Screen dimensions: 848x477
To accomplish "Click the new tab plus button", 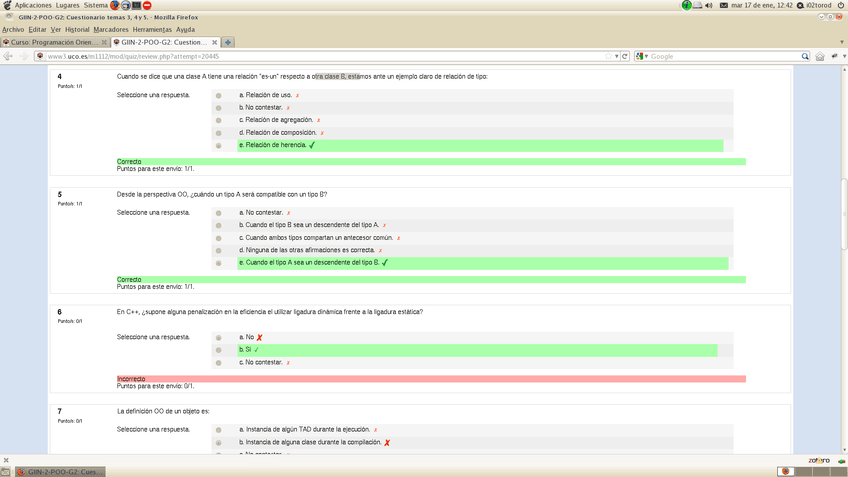I will (228, 42).
